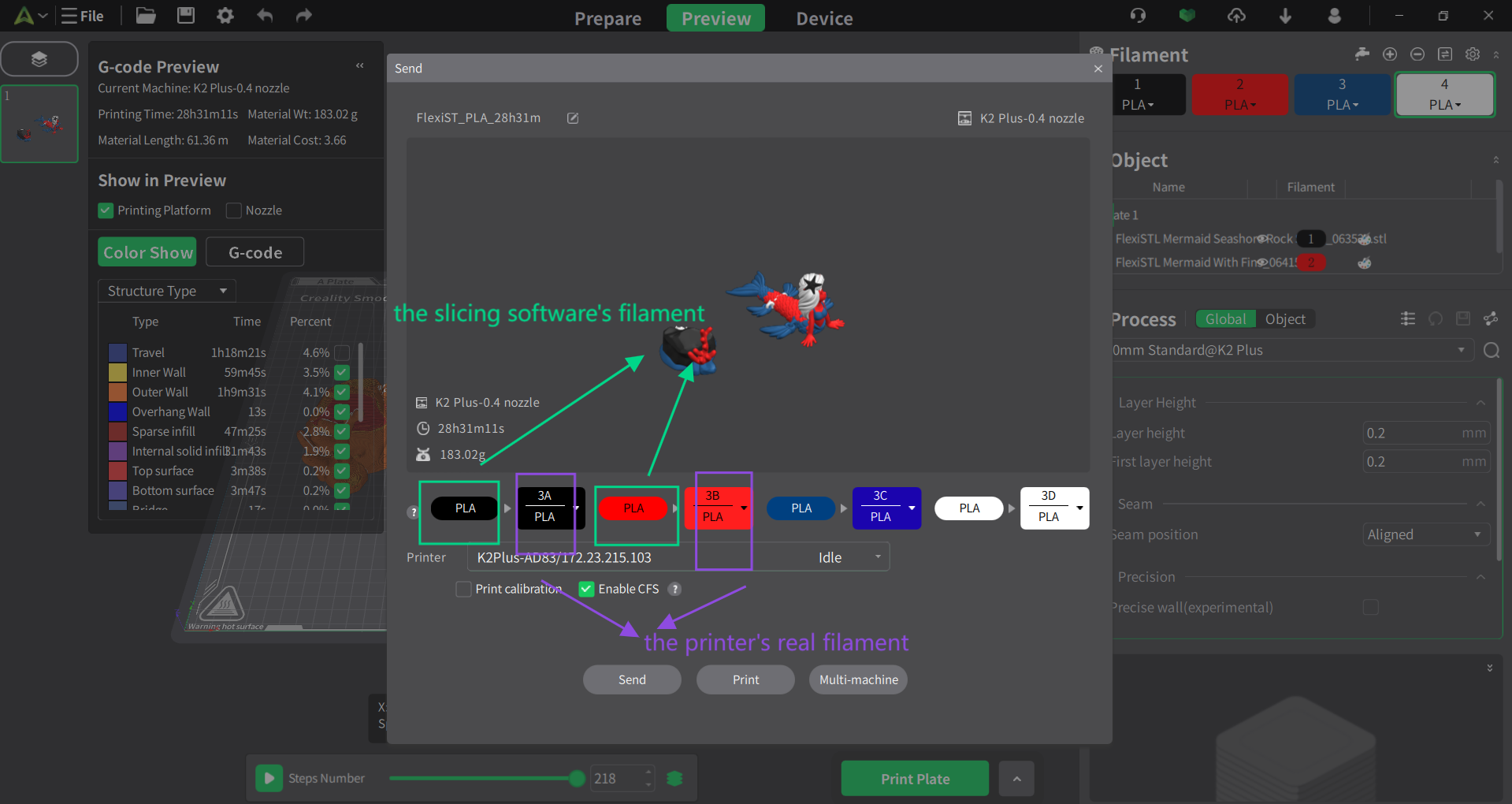
Task: Open 3D PLA slot dropdown arrow
Action: click(x=1079, y=508)
